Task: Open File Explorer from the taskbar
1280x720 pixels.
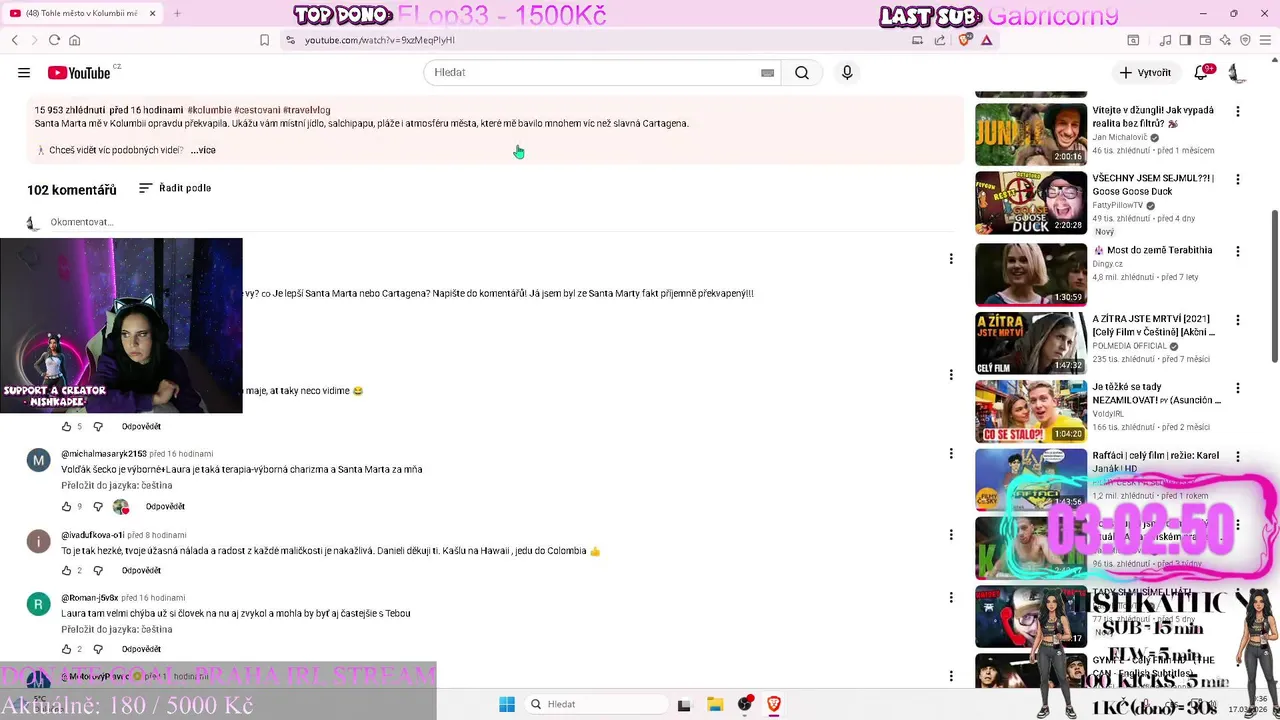Action: click(715, 704)
